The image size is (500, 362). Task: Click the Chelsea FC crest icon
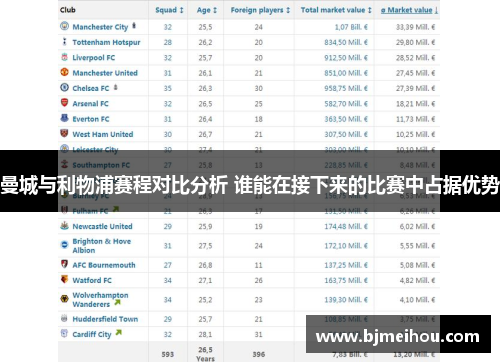64,87
